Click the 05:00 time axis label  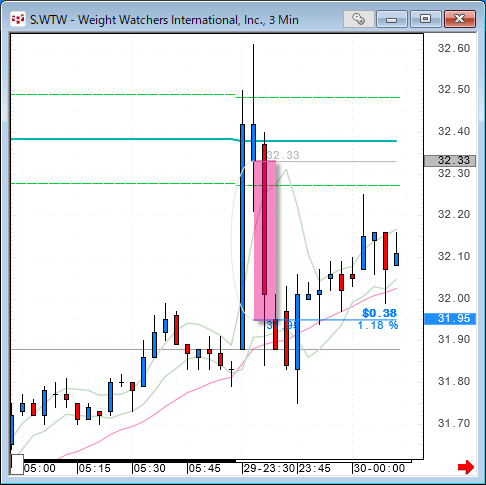(x=40, y=468)
